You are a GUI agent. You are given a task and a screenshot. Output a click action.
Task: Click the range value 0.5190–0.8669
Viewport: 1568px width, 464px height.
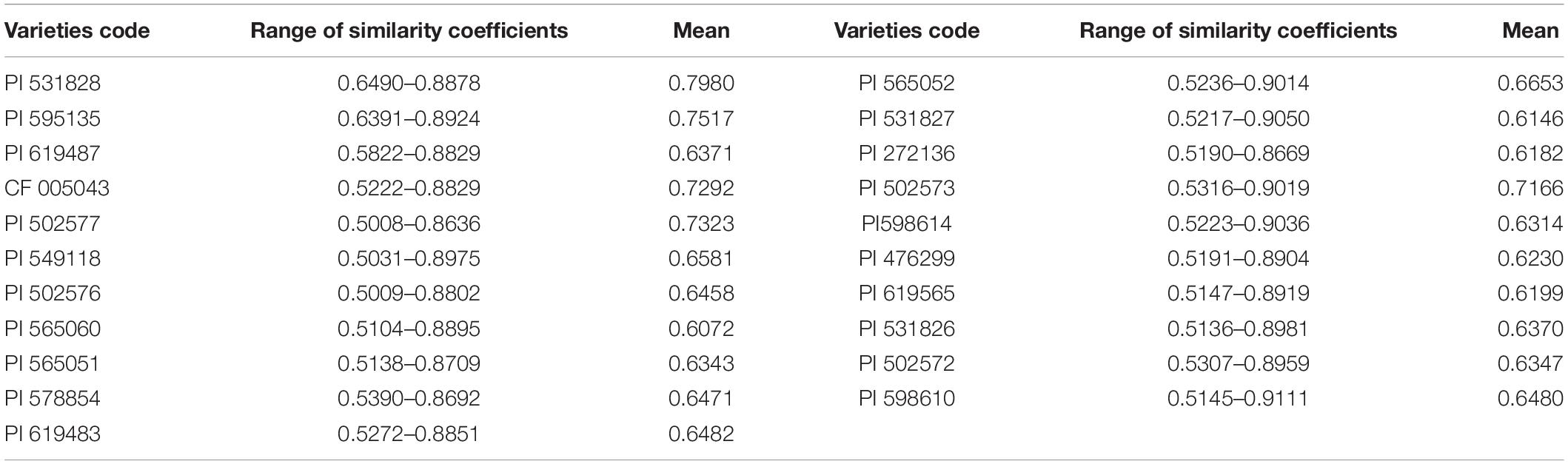pyautogui.click(x=1238, y=153)
